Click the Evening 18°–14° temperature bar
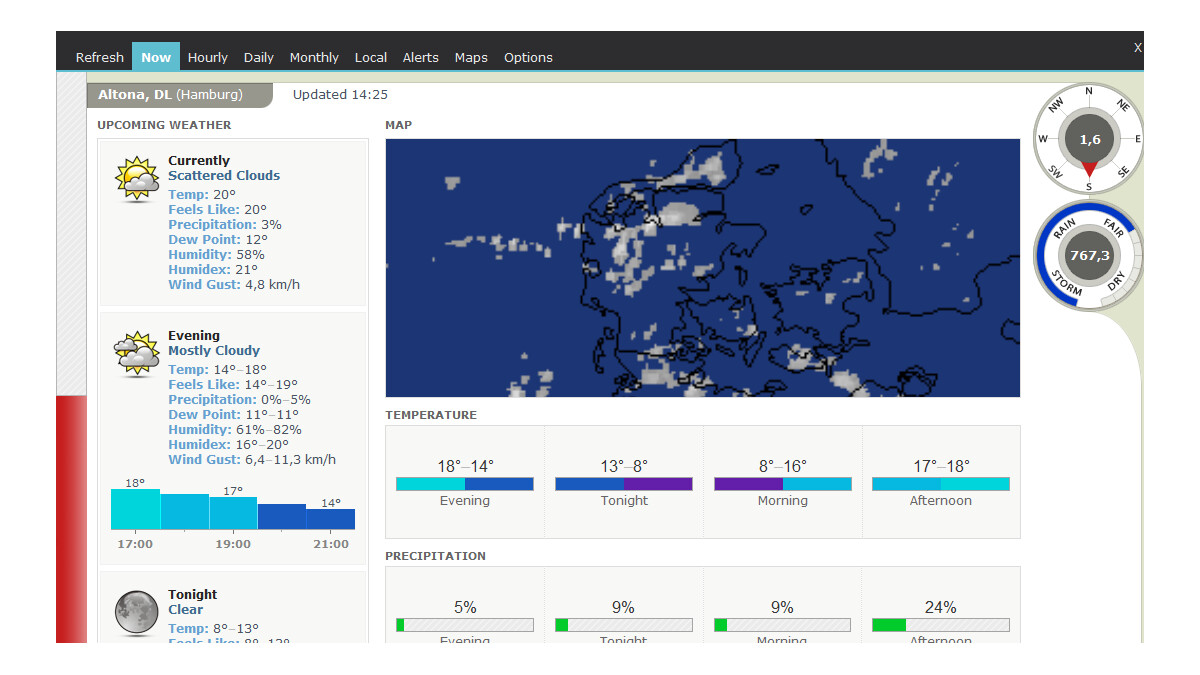Viewport: 1200px width, 675px height. [x=465, y=484]
